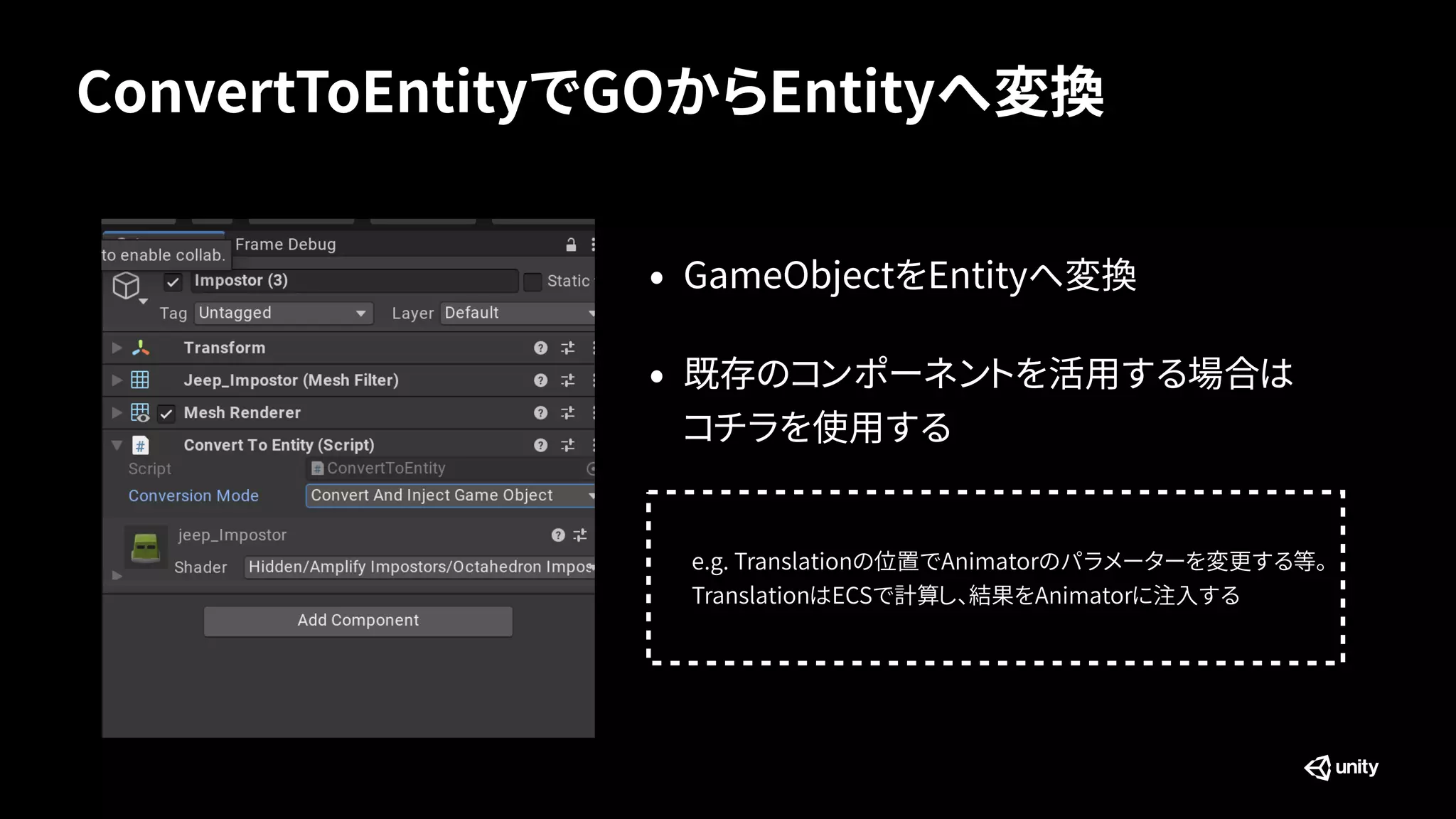Enable the Static checkbox
Viewport: 1456px width, 819px height.
coord(532,282)
